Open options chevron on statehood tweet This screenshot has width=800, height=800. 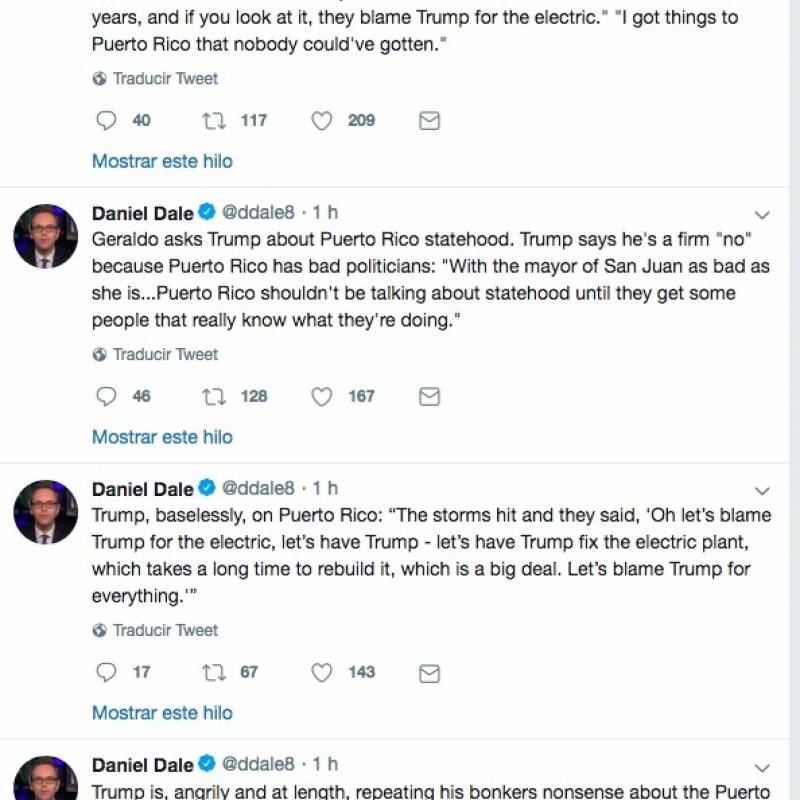762,215
